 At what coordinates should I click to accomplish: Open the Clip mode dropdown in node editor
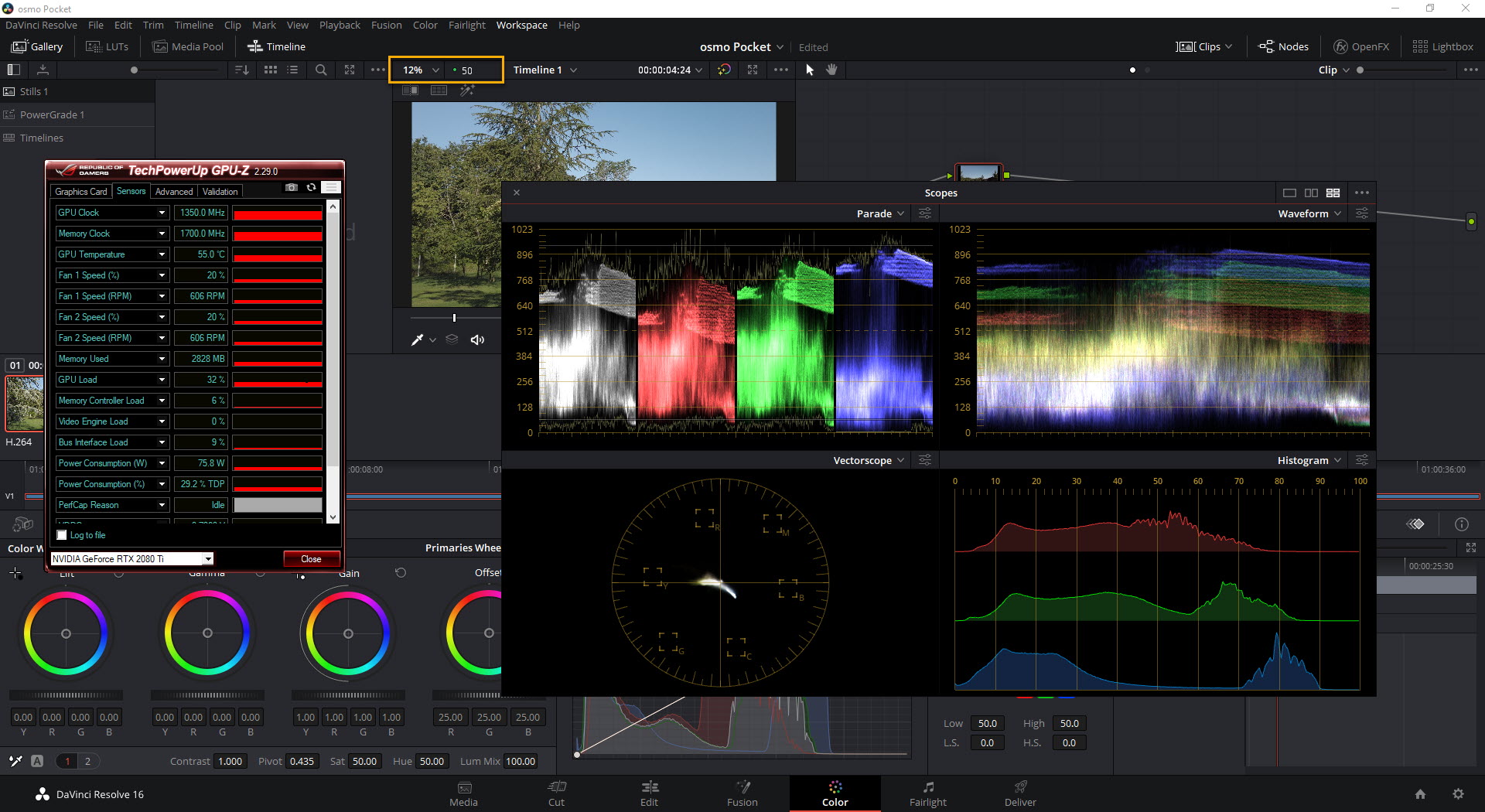(1334, 70)
